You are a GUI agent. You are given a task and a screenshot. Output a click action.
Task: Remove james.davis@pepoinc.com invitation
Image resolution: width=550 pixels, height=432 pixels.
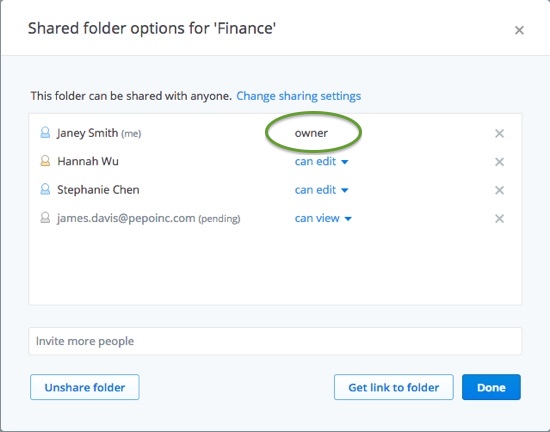[499, 219]
